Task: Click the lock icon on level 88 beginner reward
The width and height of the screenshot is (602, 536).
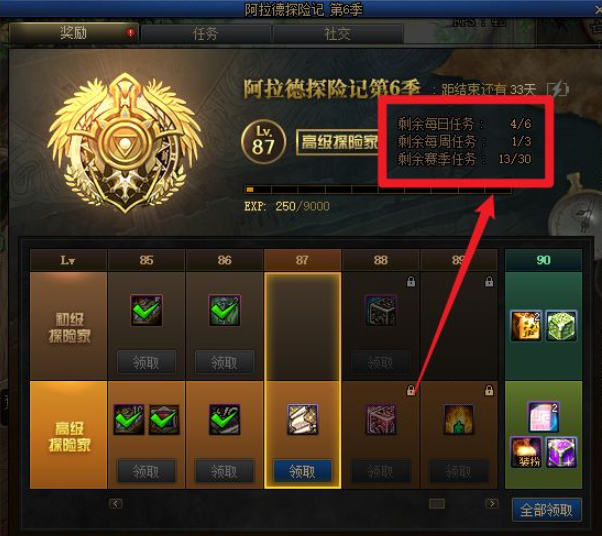Action: point(411,282)
